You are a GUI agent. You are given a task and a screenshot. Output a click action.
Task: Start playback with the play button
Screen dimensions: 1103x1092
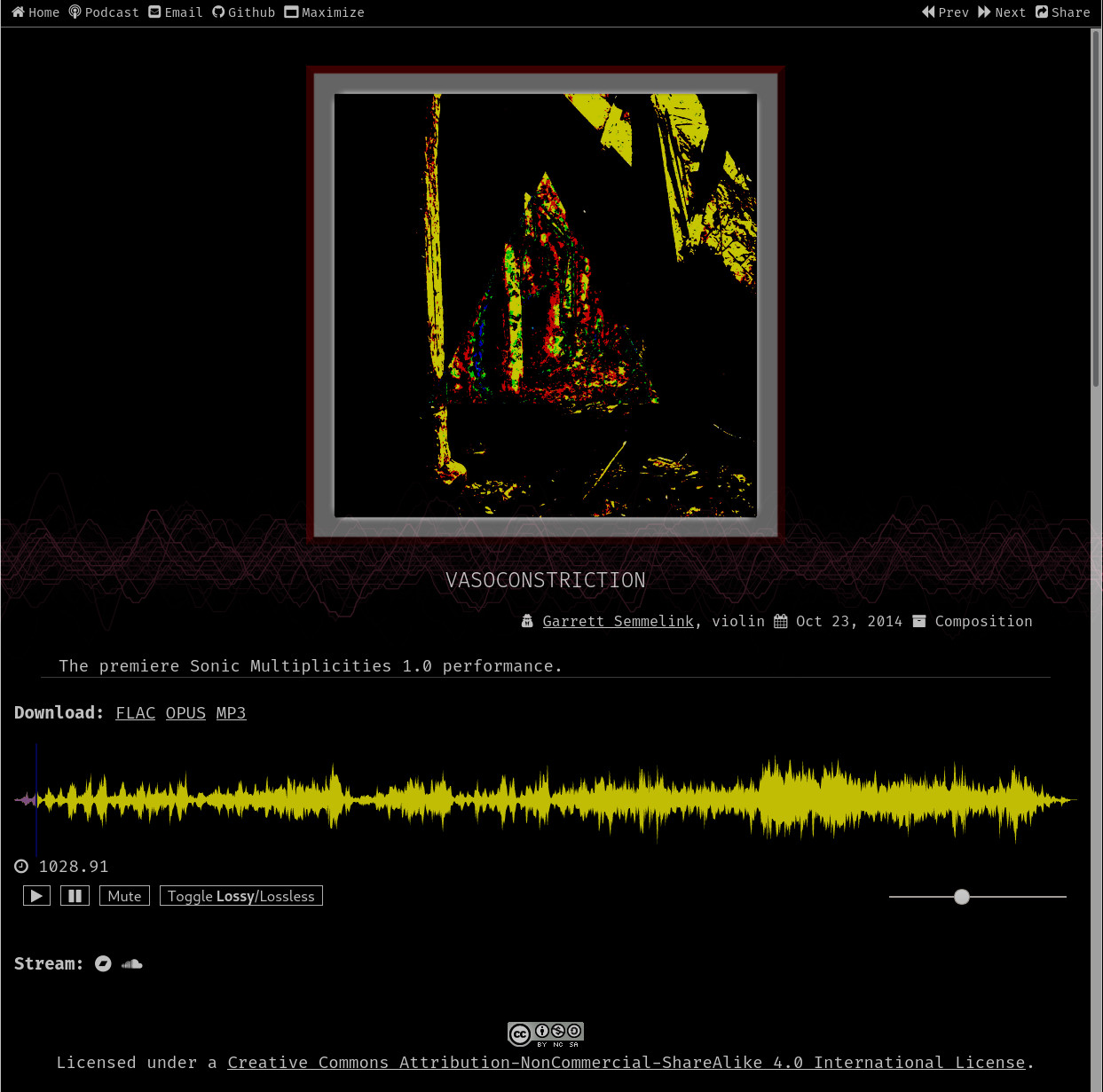point(36,896)
